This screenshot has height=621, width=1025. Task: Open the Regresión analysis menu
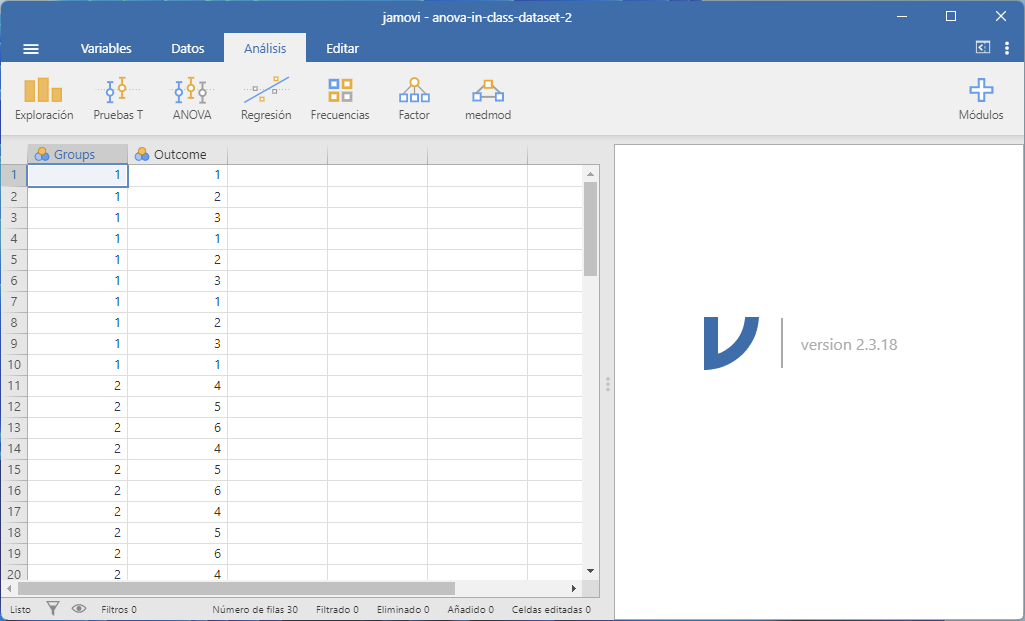[x=266, y=99]
